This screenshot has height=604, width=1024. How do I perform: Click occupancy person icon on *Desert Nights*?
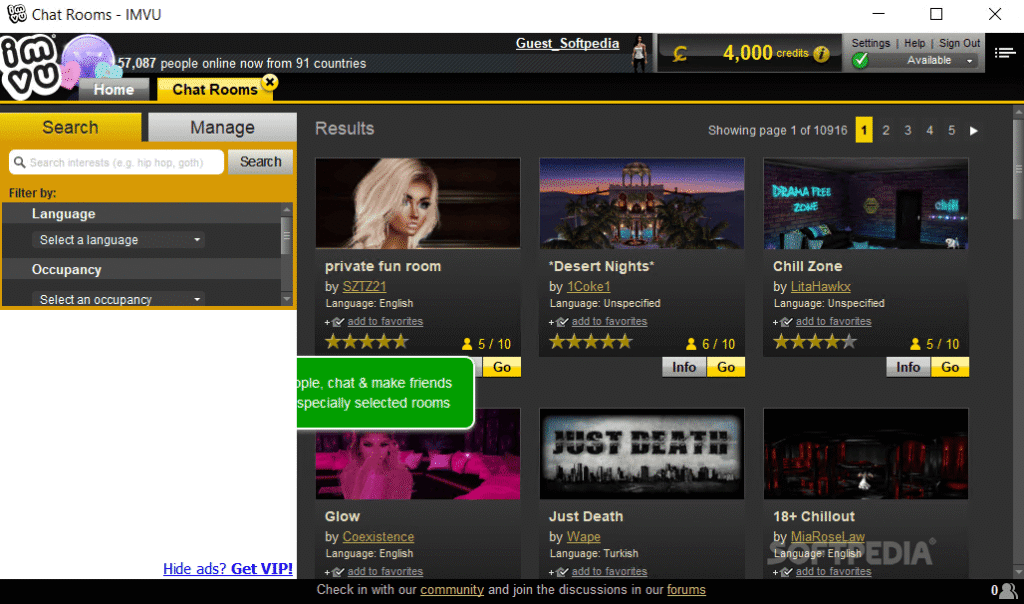691,344
